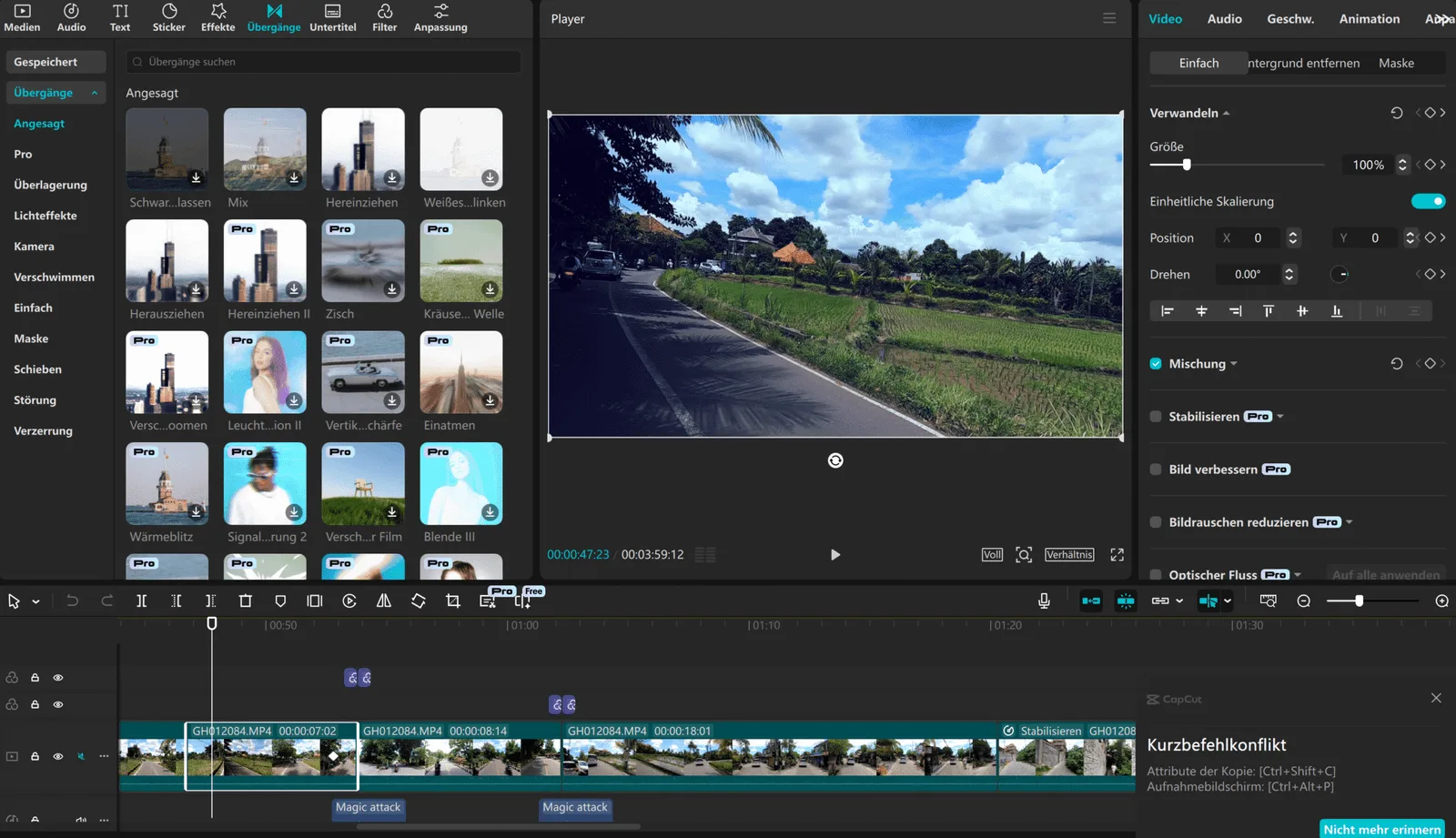Switch to the Animation tab
Screen dimensions: 1456x838
point(1369,18)
